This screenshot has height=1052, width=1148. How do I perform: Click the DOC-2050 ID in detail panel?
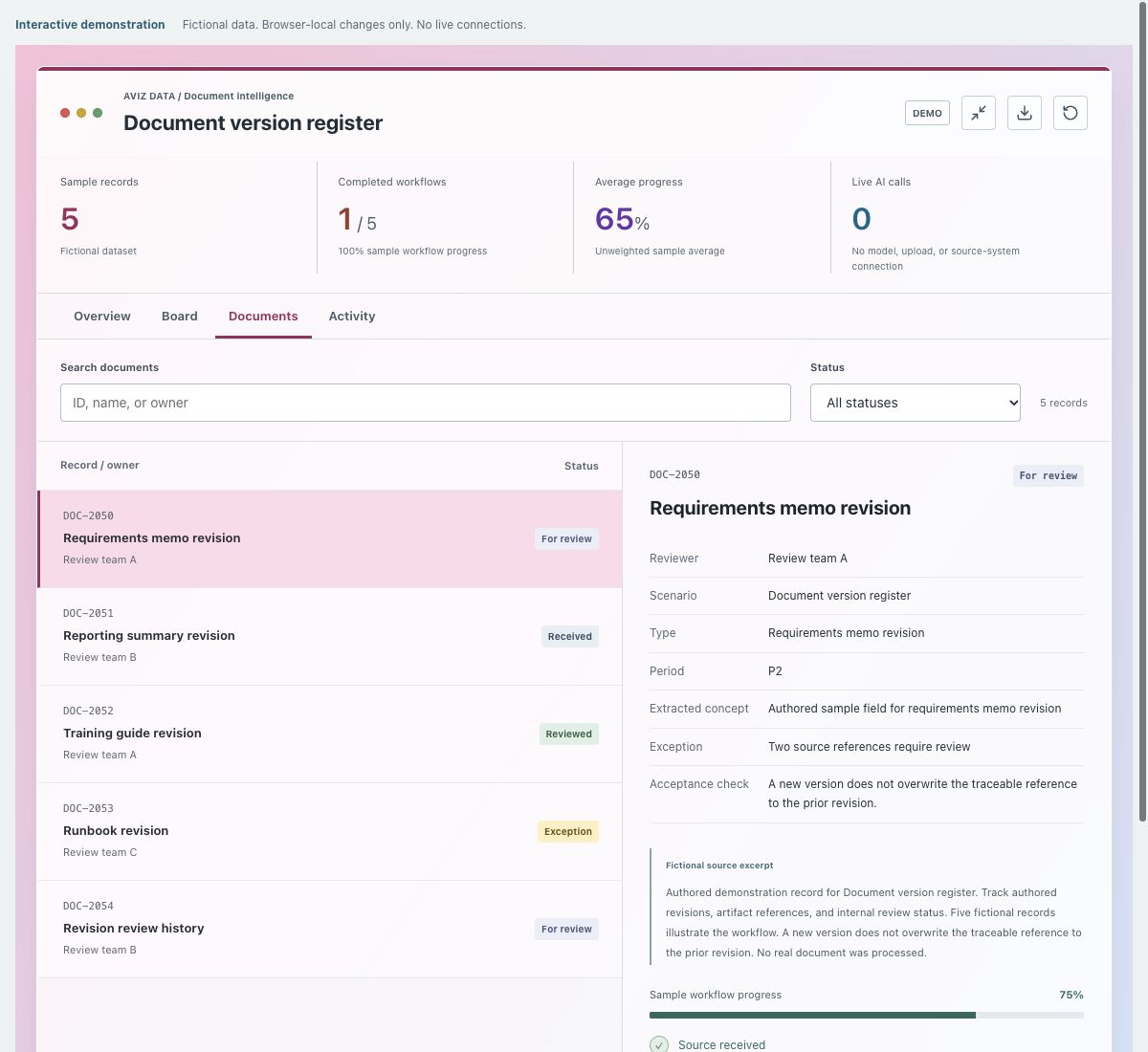coord(674,474)
